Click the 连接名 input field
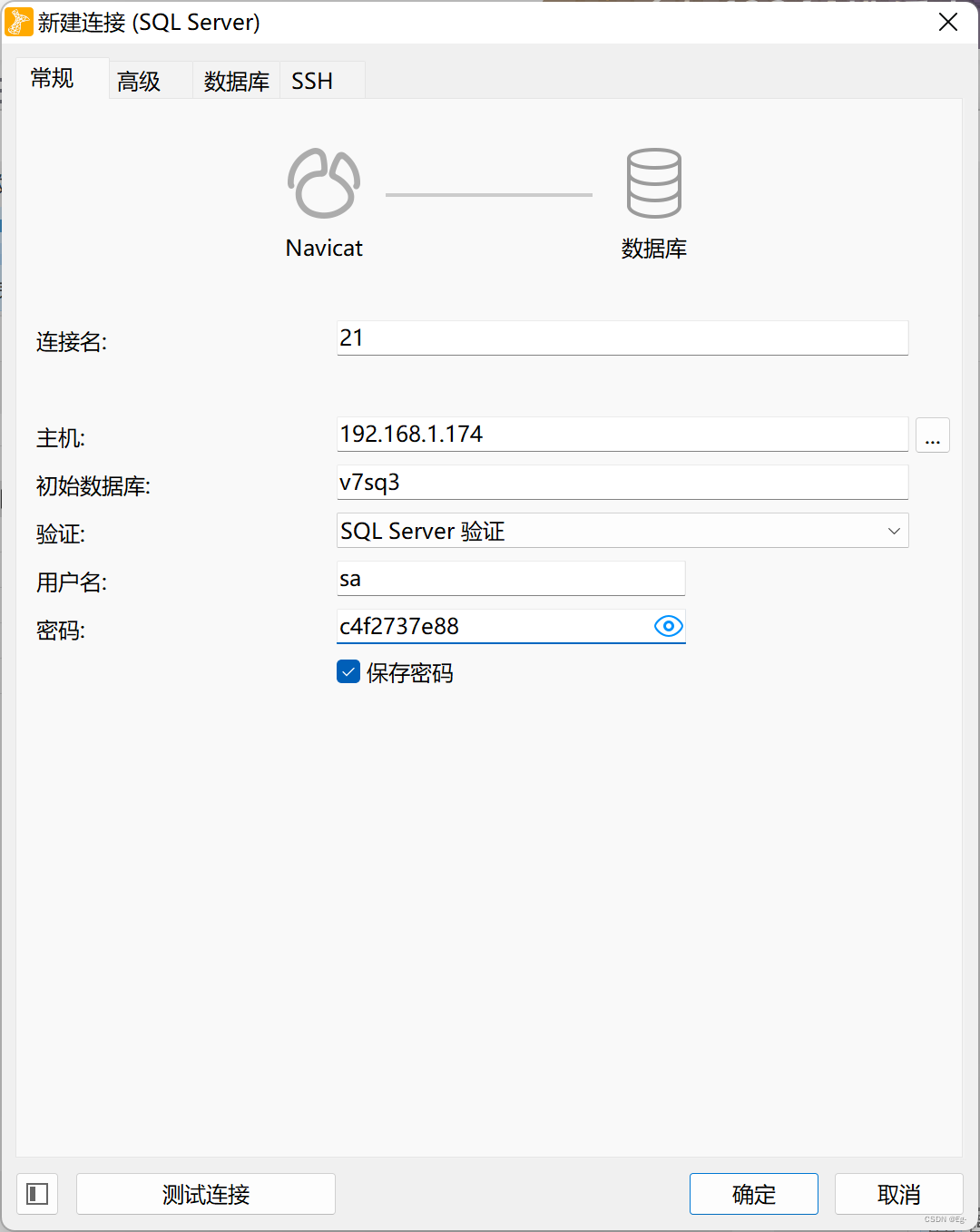The image size is (980, 1232). (622, 337)
